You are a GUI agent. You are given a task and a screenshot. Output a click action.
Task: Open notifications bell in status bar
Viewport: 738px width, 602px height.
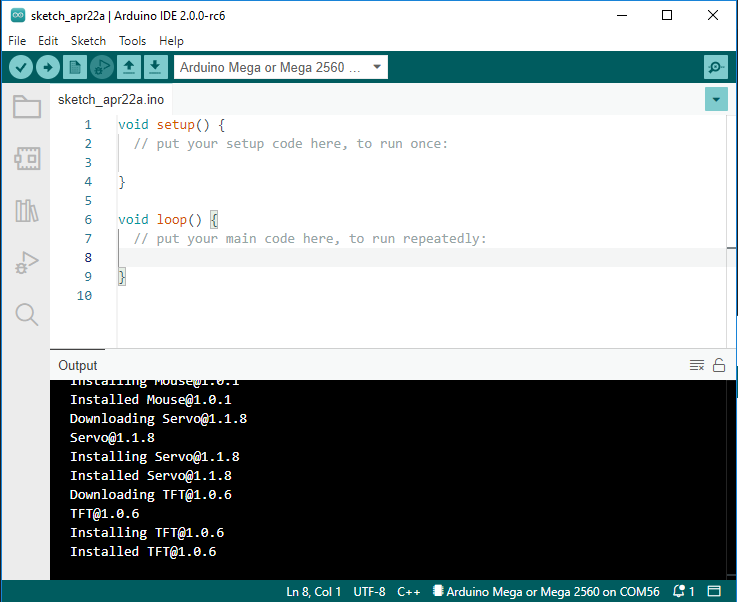point(684,591)
